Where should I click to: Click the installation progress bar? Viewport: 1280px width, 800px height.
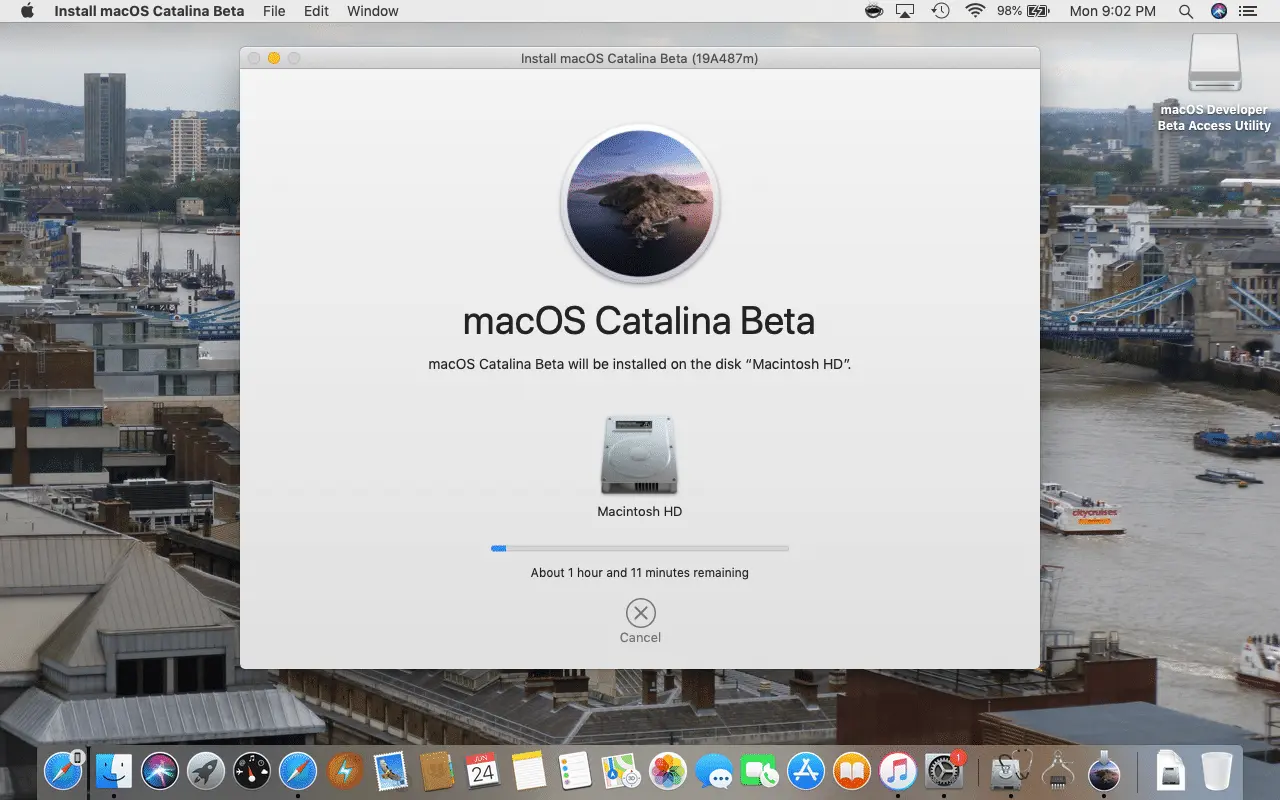640,548
